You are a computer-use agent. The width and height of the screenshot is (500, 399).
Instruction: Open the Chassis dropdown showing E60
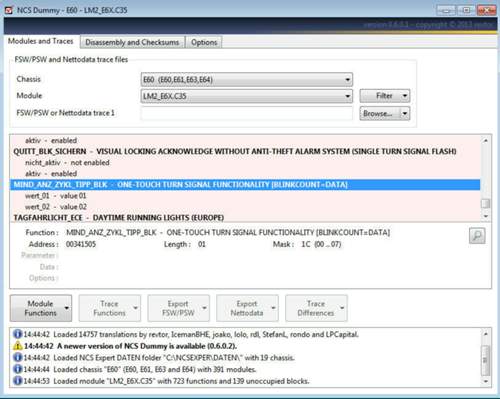coord(247,79)
